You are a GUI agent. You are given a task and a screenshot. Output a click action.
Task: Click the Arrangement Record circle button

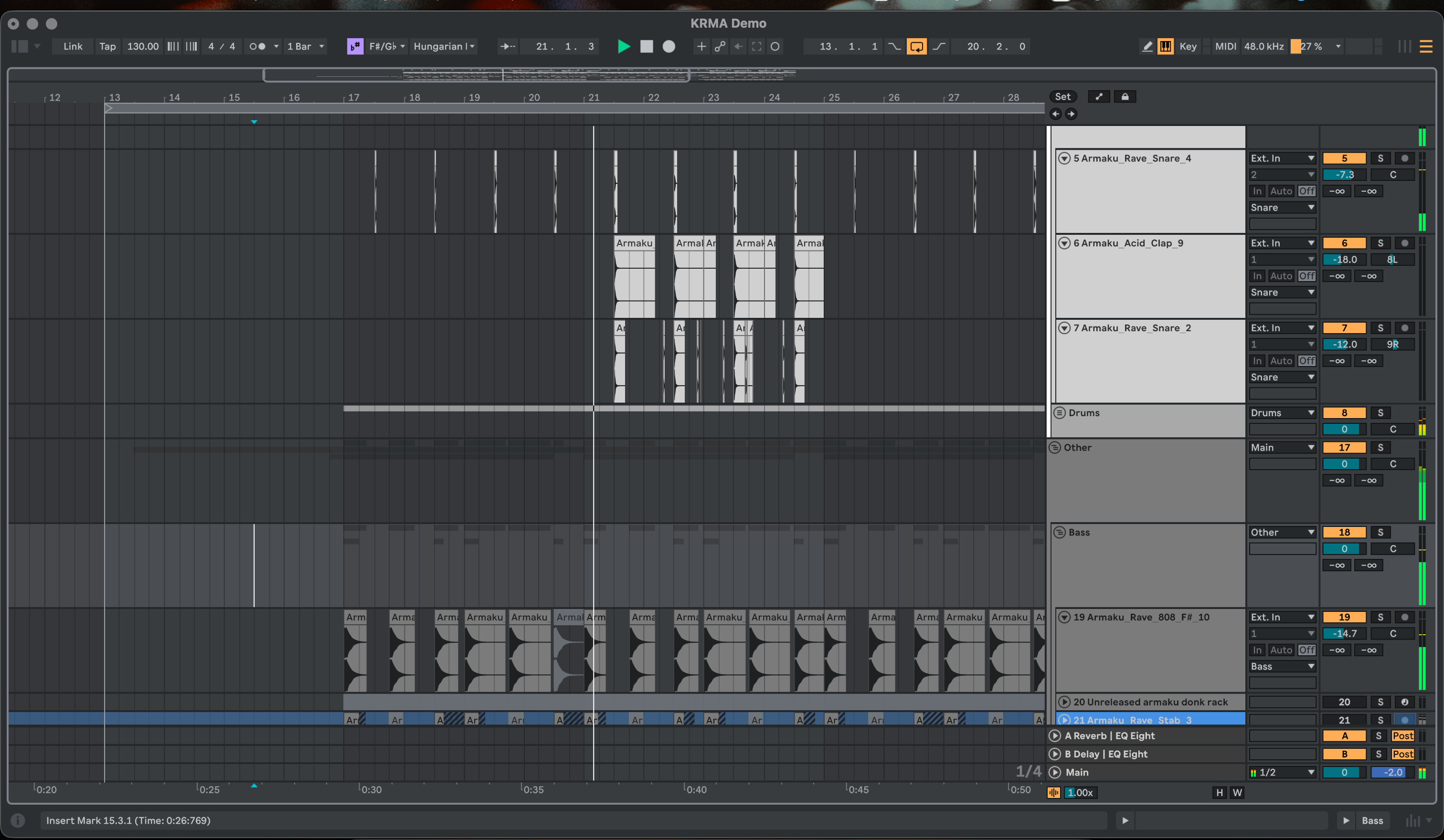668,46
